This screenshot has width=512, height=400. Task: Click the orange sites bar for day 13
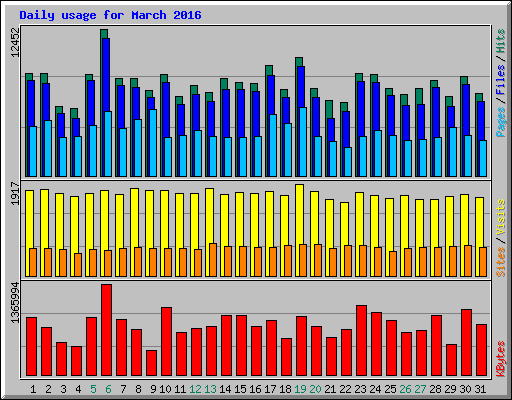[213, 260]
